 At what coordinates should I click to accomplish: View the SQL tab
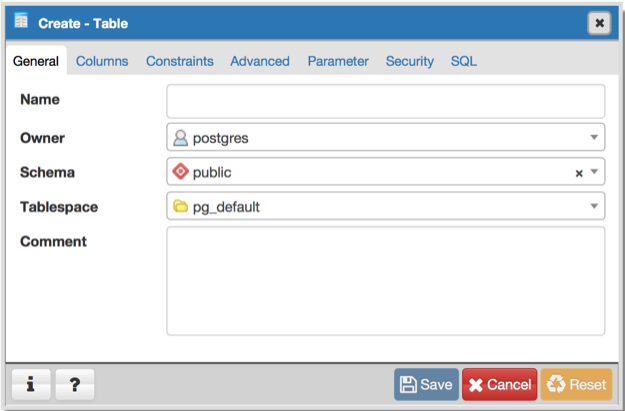pyautogui.click(x=464, y=61)
